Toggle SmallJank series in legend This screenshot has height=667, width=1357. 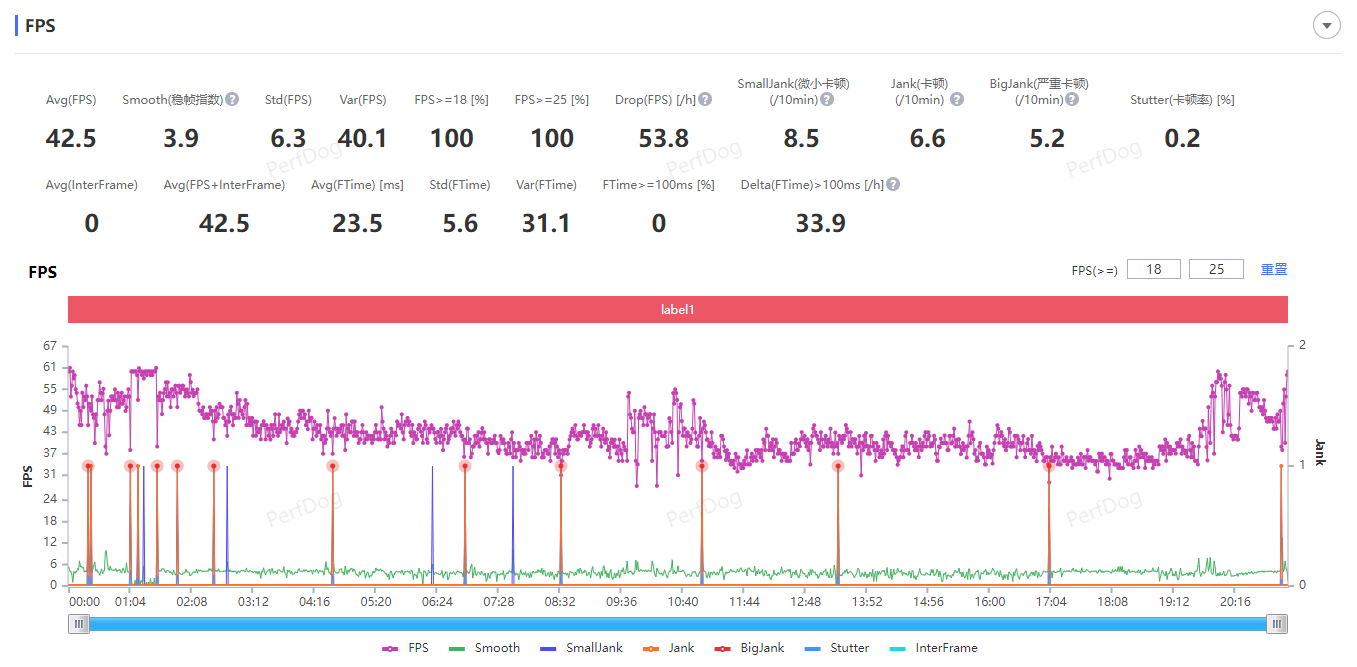click(580, 648)
